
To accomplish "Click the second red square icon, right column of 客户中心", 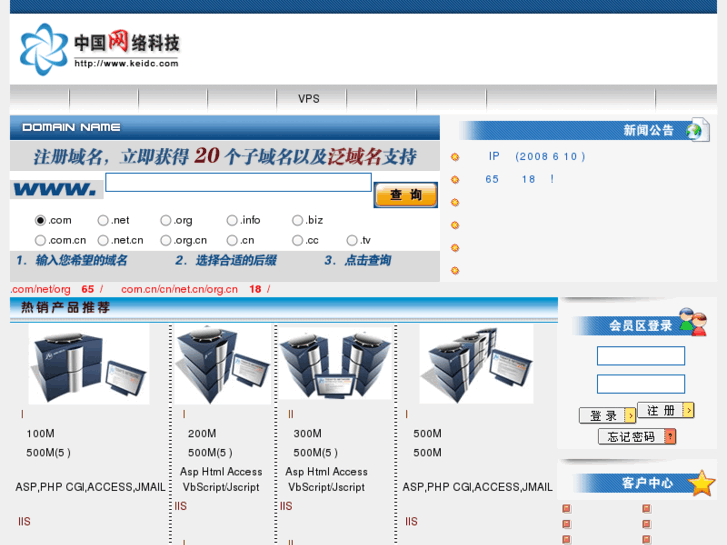I will pyautogui.click(x=647, y=524).
